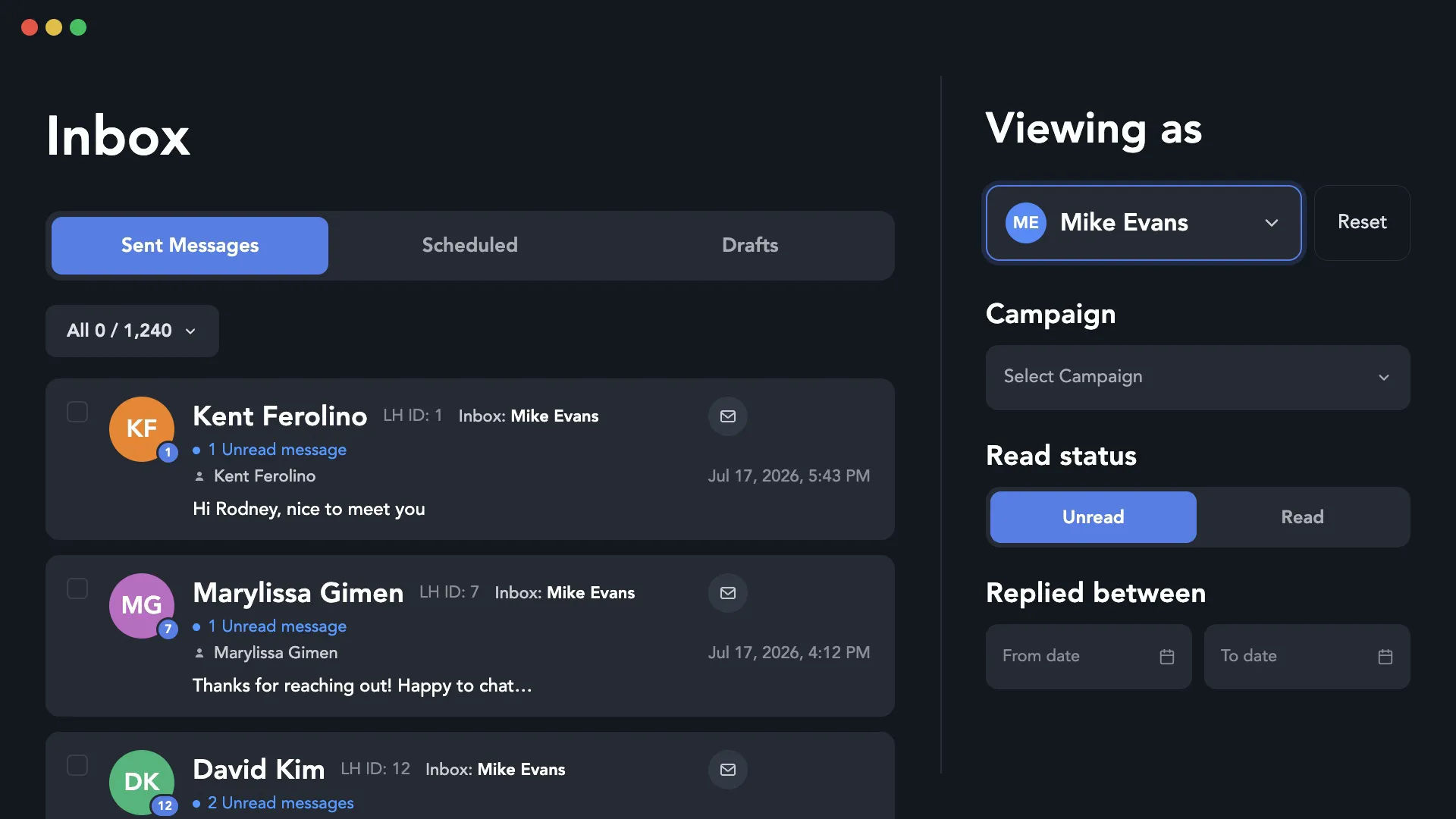The width and height of the screenshot is (1456, 819).
Task: Click the MG avatar of Marylissa Gimen
Action: 142,605
